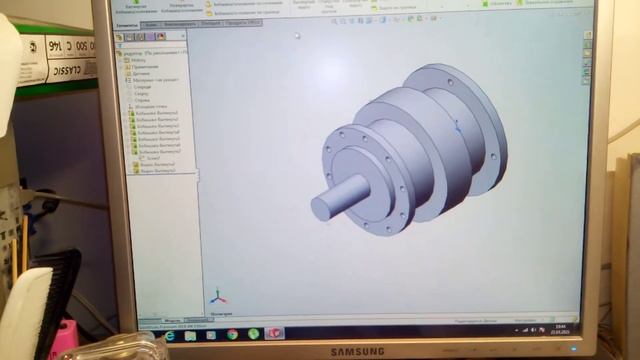Select the Материал item in the tree
Image resolution: width=640 pixels, height=360 pixels.
coord(152,80)
